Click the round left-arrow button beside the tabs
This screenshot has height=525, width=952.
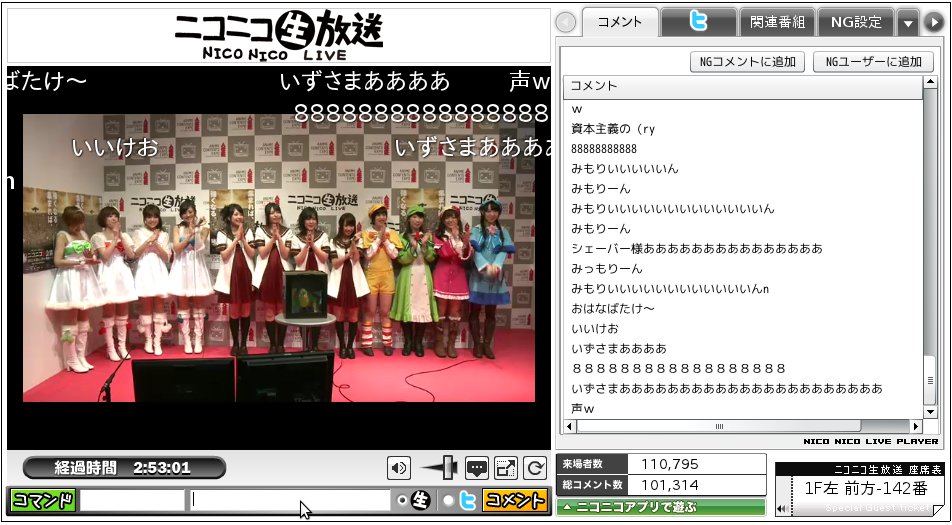[565, 22]
